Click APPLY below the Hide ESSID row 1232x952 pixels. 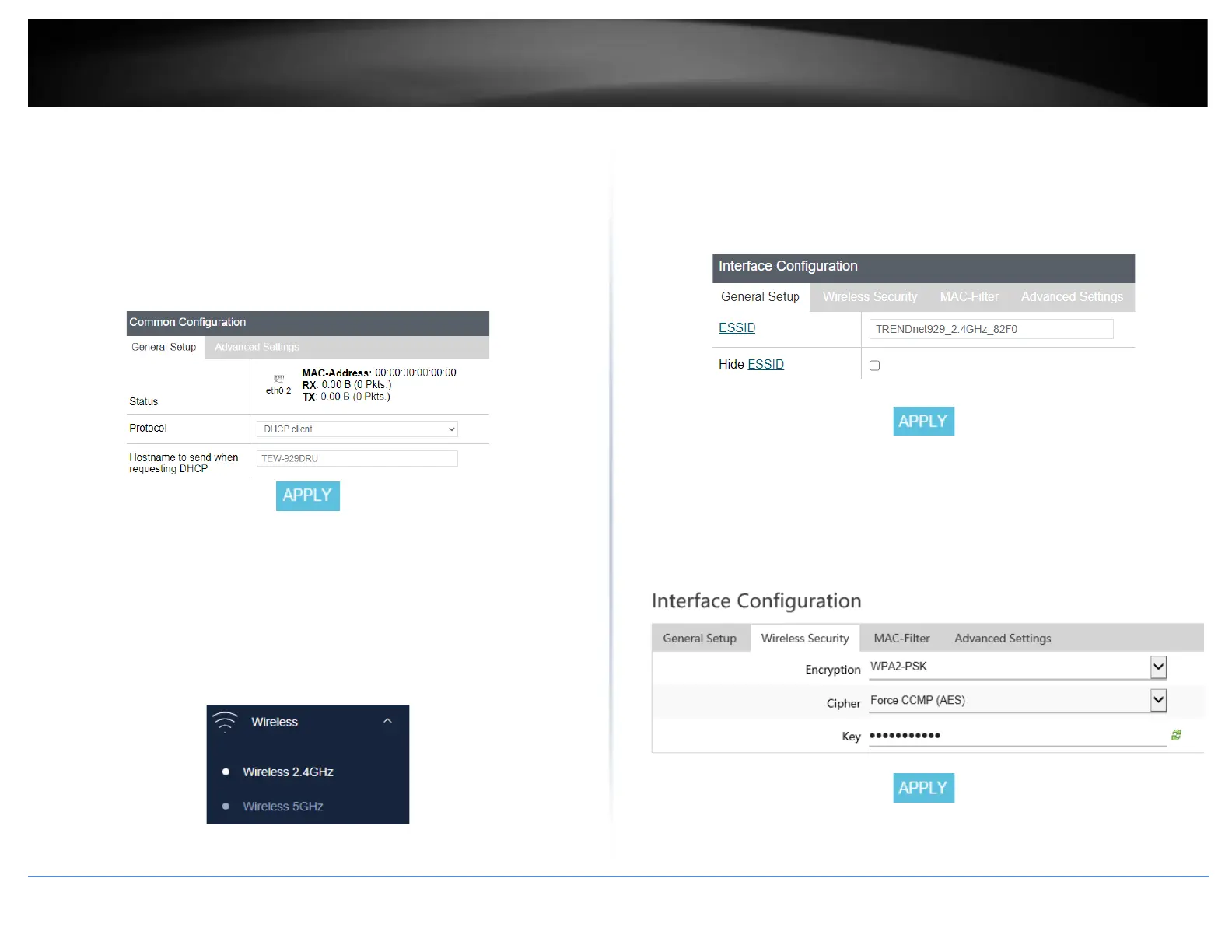[x=923, y=422]
